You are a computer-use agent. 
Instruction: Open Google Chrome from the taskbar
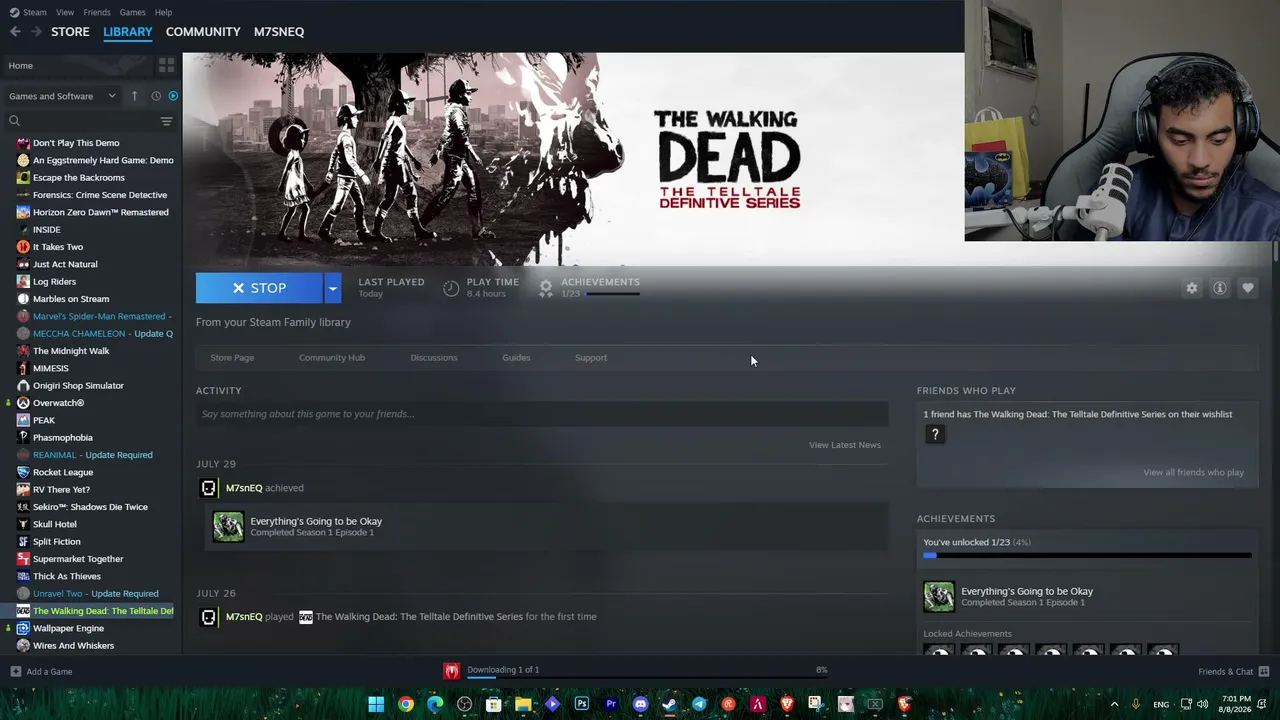click(x=405, y=704)
